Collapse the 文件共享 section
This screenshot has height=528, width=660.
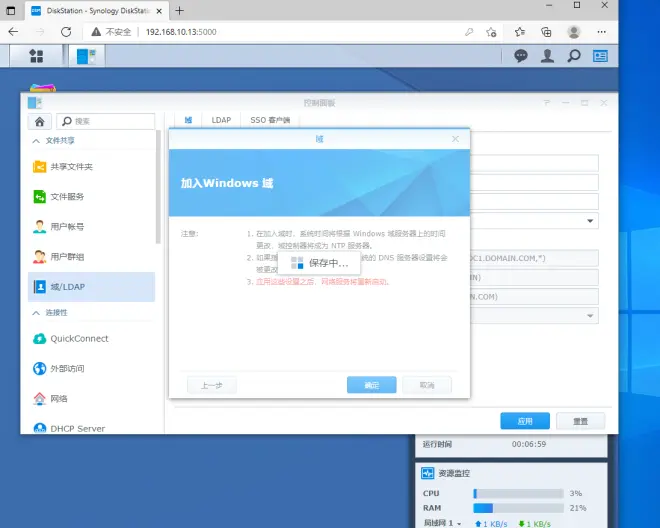coord(38,141)
